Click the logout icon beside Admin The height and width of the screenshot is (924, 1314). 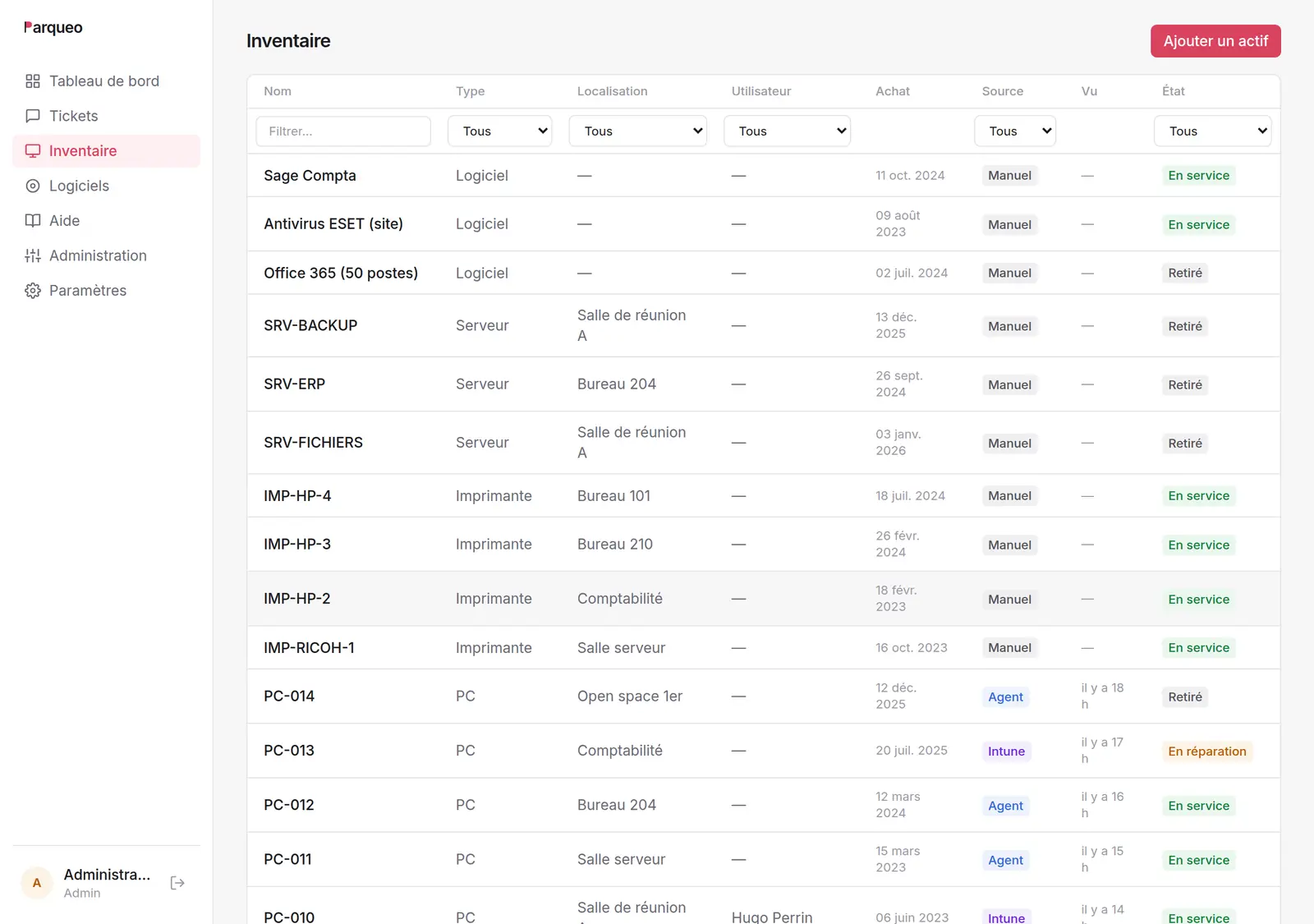click(177, 883)
